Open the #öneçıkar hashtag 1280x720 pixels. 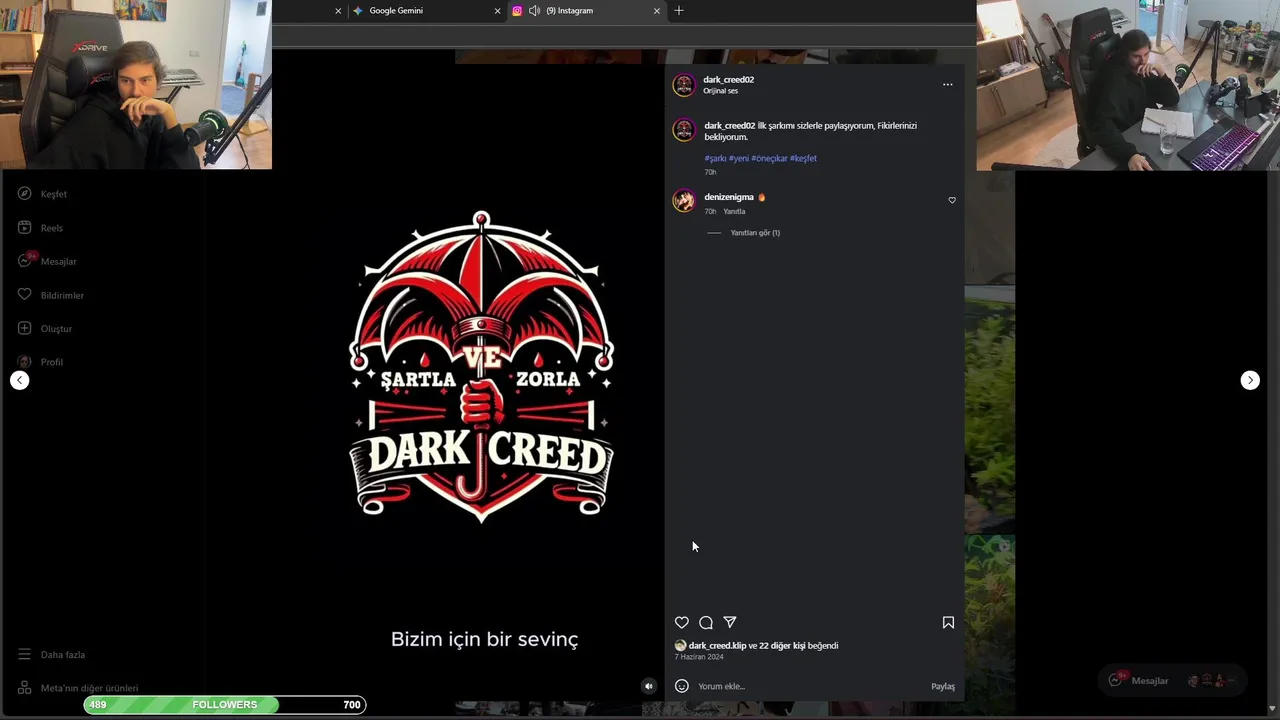(770, 158)
